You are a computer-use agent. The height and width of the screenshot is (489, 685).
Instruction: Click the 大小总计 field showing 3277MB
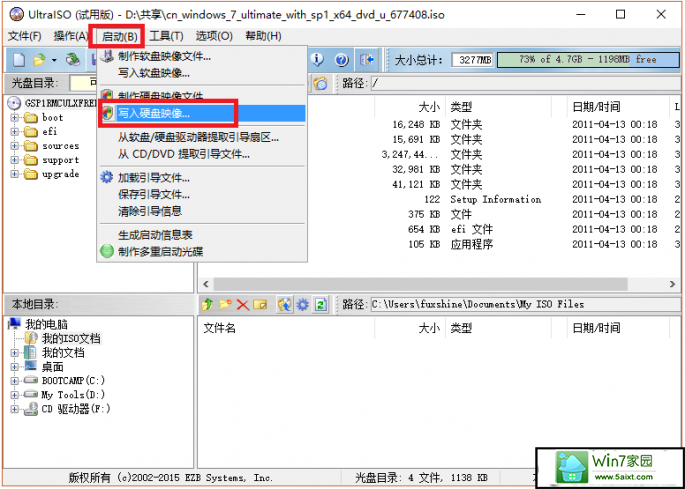(x=473, y=59)
